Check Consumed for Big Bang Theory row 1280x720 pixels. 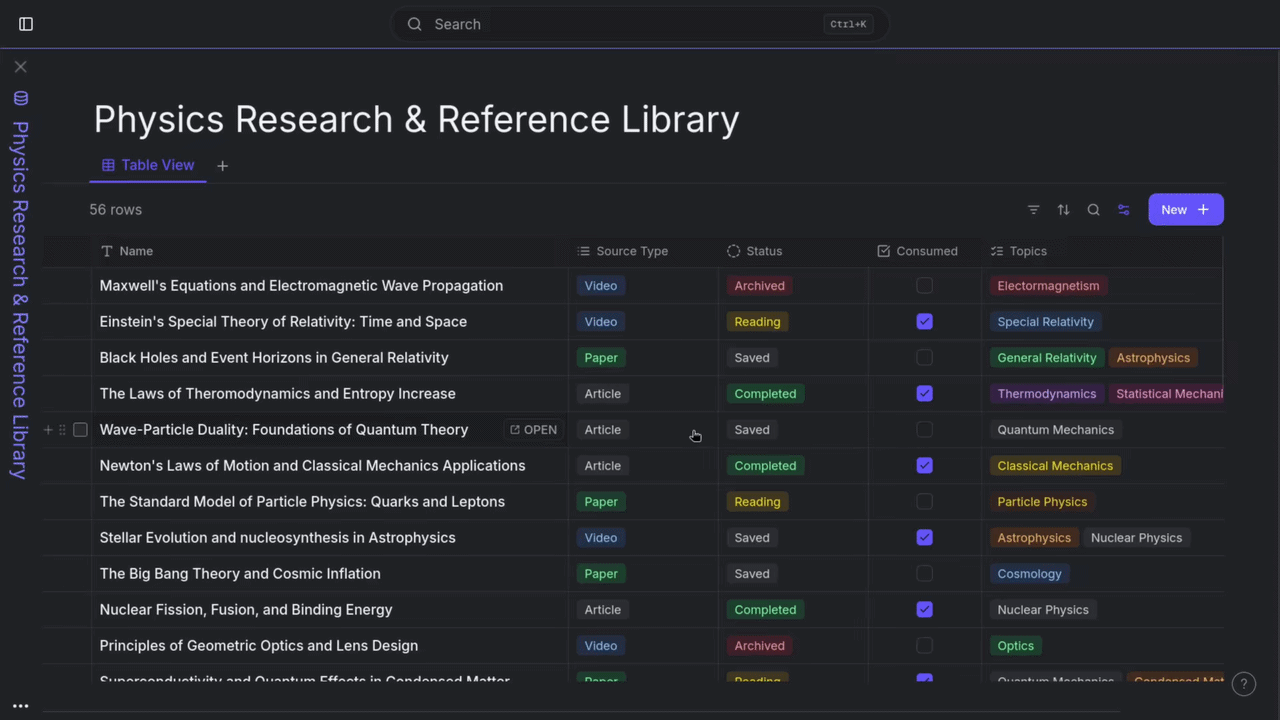click(925, 574)
